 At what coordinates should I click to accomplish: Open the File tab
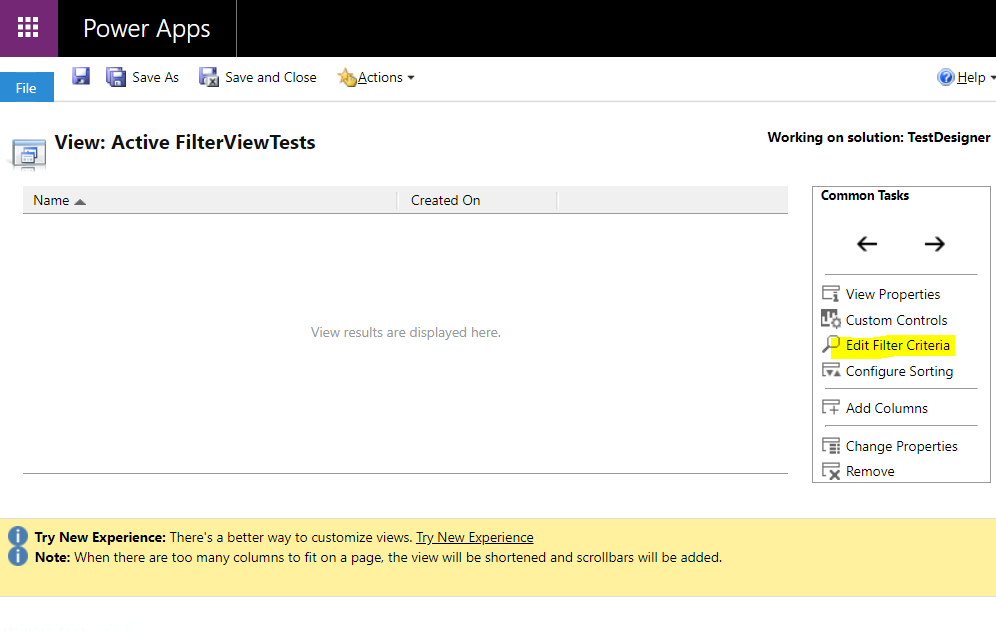pyautogui.click(x=27, y=88)
